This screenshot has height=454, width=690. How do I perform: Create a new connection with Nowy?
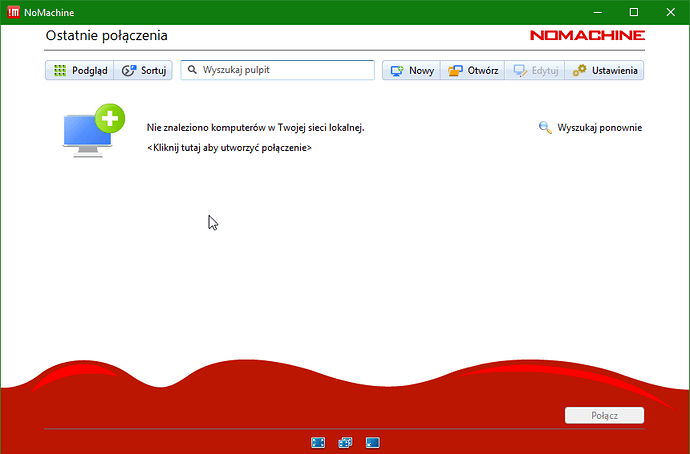411,71
